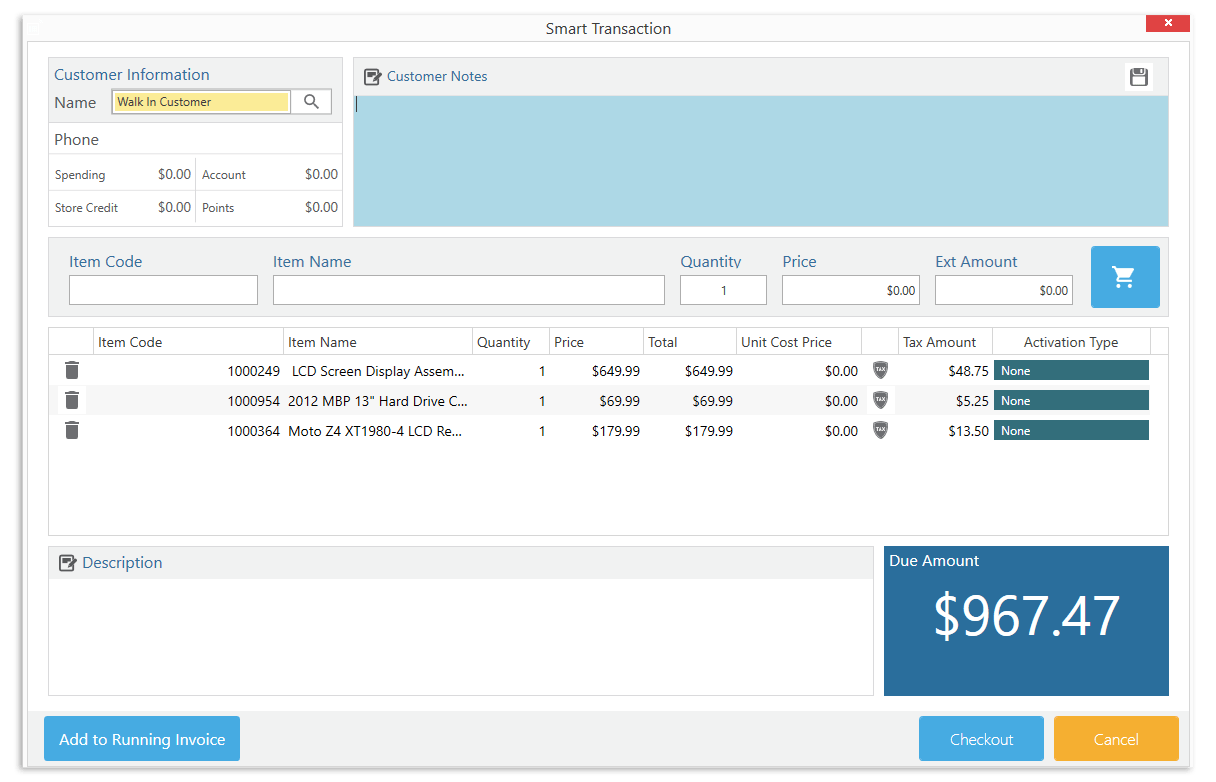Delete the Moto Z4 XT1980-4 line item
The width and height of the screenshot is (1216, 782).
71,430
